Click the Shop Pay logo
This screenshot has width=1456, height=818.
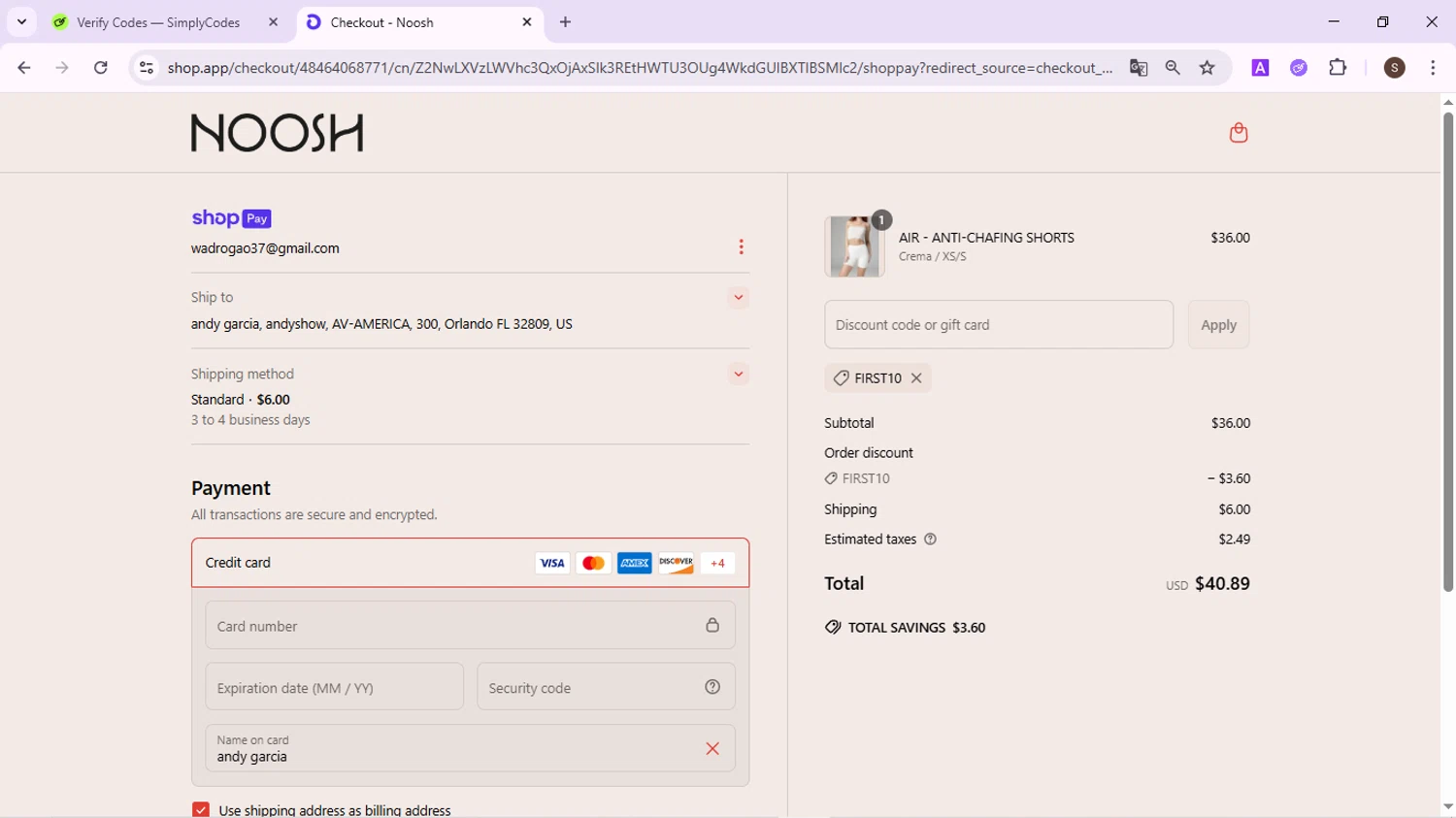(x=231, y=218)
